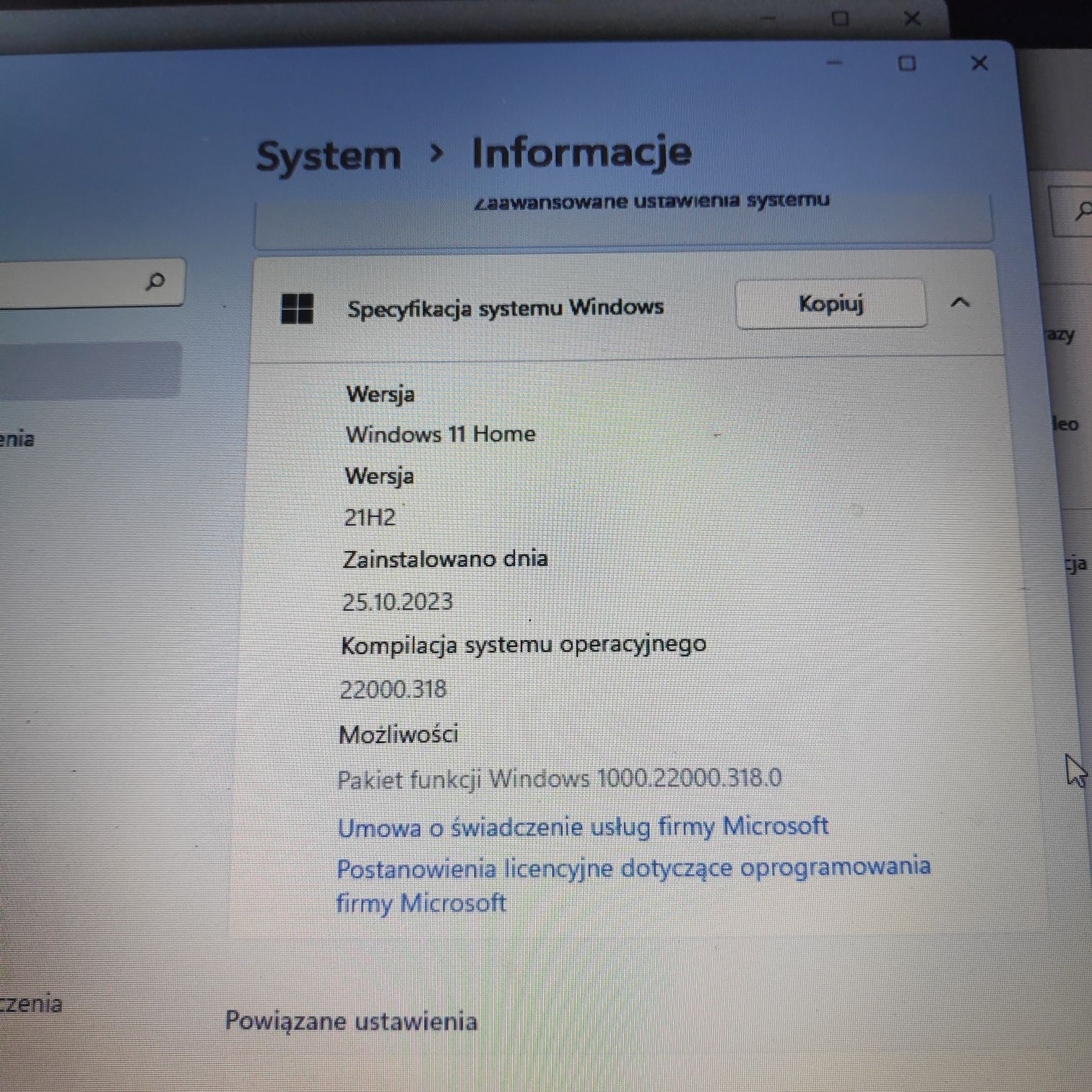Collapse the Specyfikacja systemu Windows section

[x=960, y=302]
